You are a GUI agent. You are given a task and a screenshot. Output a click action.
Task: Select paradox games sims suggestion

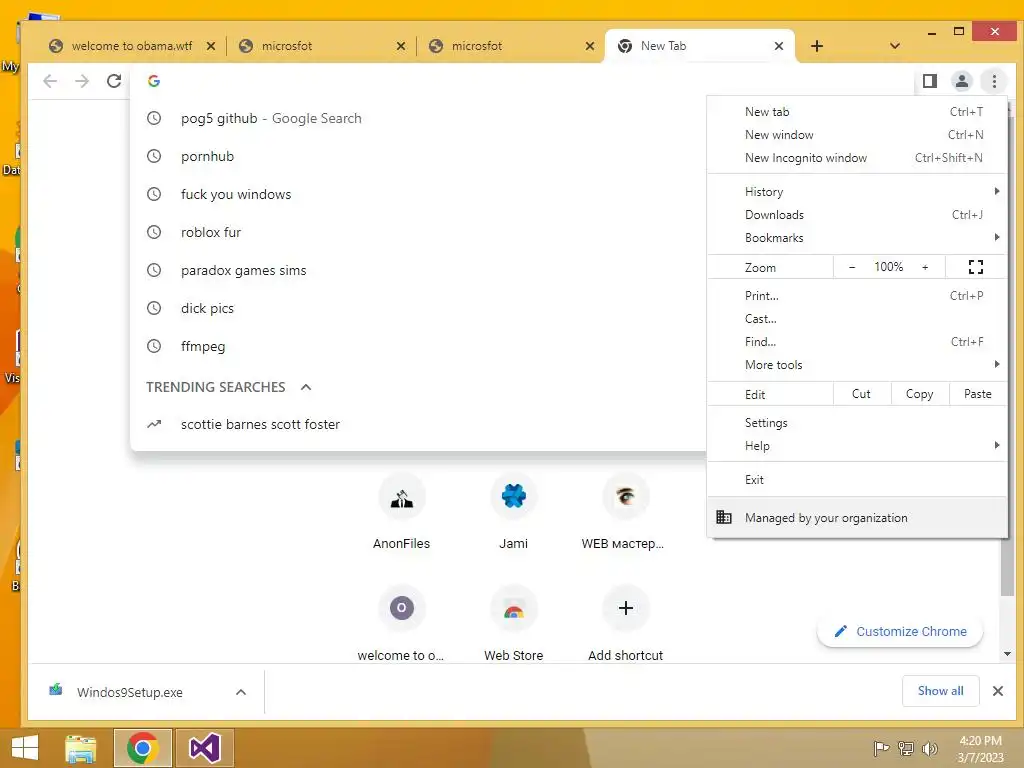click(418, 270)
